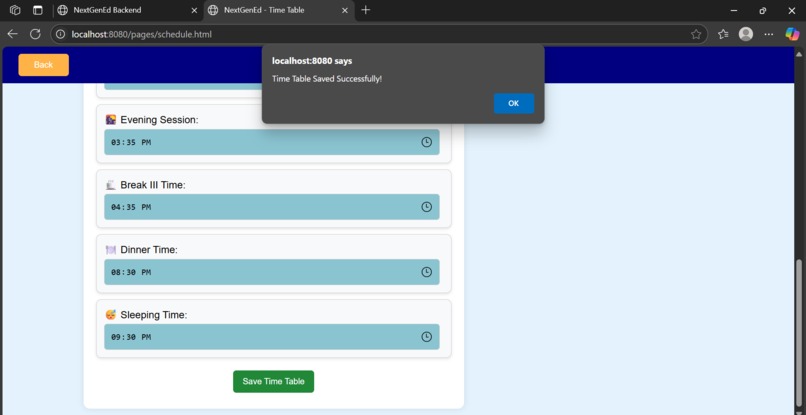This screenshot has width=806, height=415.
Task: Open clock picker for Break III Time
Action: click(x=426, y=207)
